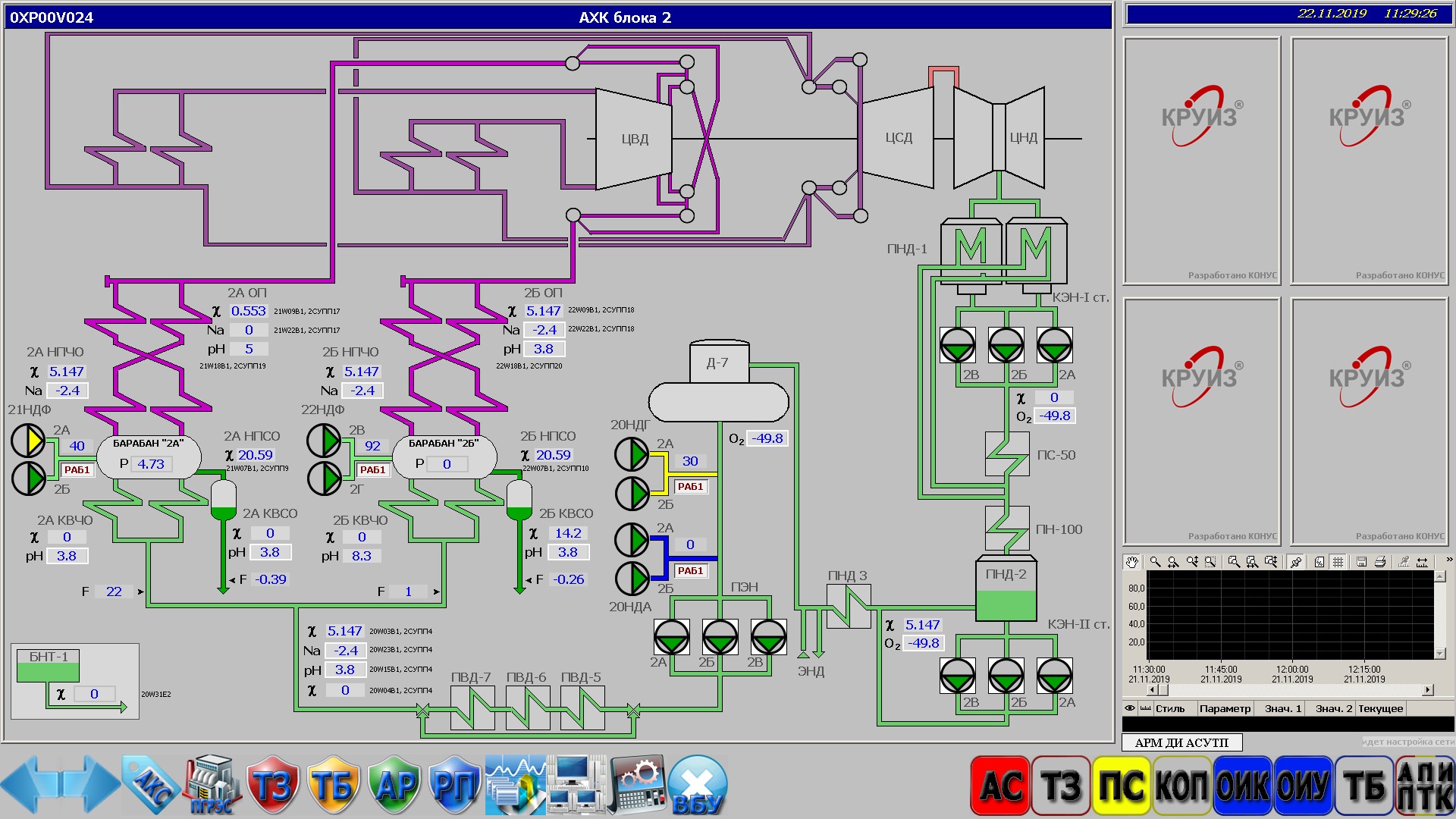Viewport: 1456px width, 819px height.
Task: Click the ТЗ alarm indicator button
Action: coord(1061,786)
